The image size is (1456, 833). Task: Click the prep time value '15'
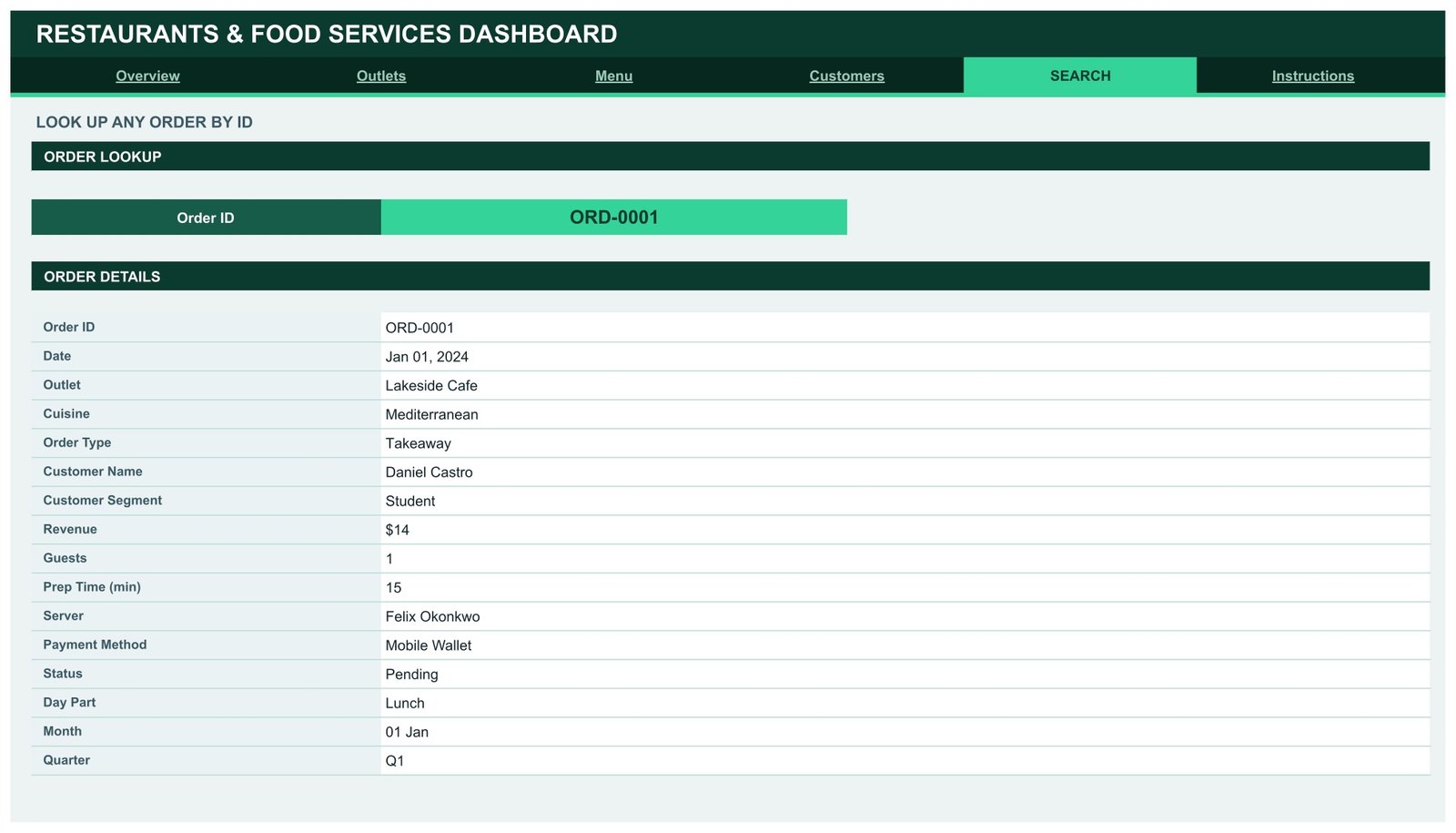[393, 588]
